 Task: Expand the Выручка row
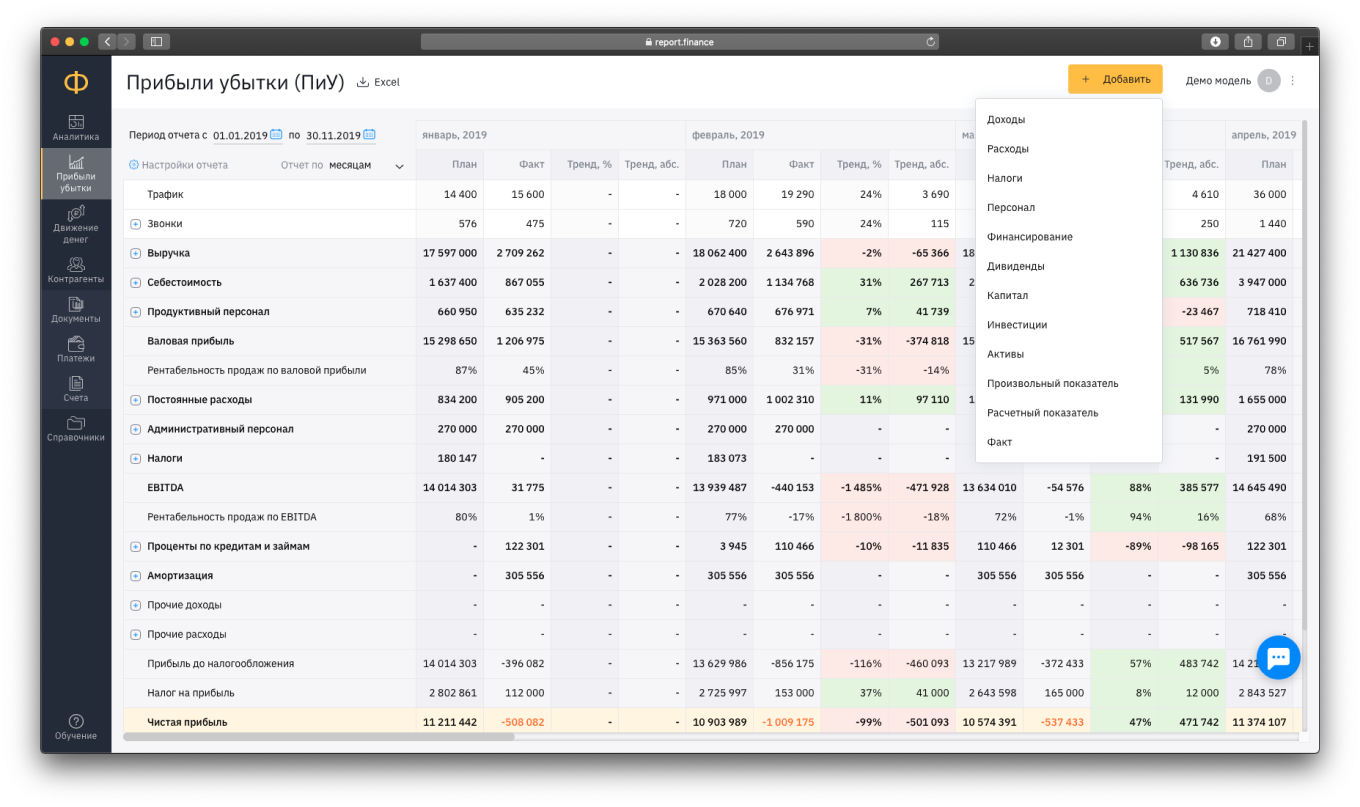pos(135,254)
